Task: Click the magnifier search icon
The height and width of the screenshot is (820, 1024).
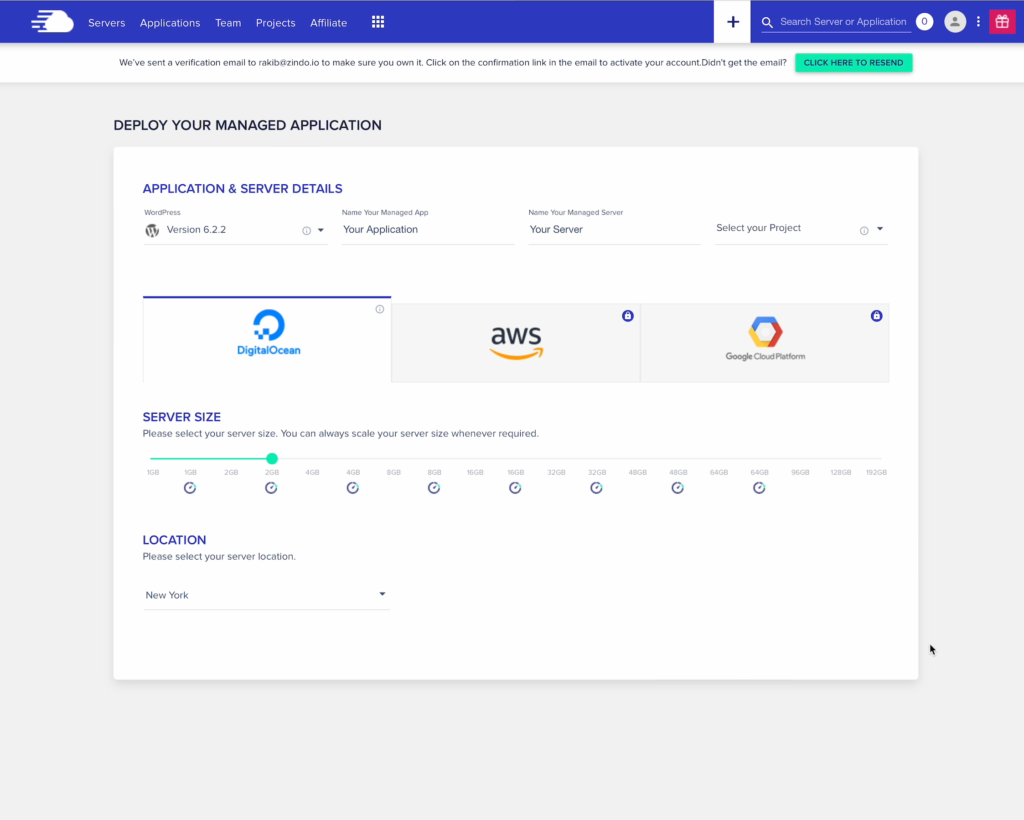Action: [x=767, y=22]
